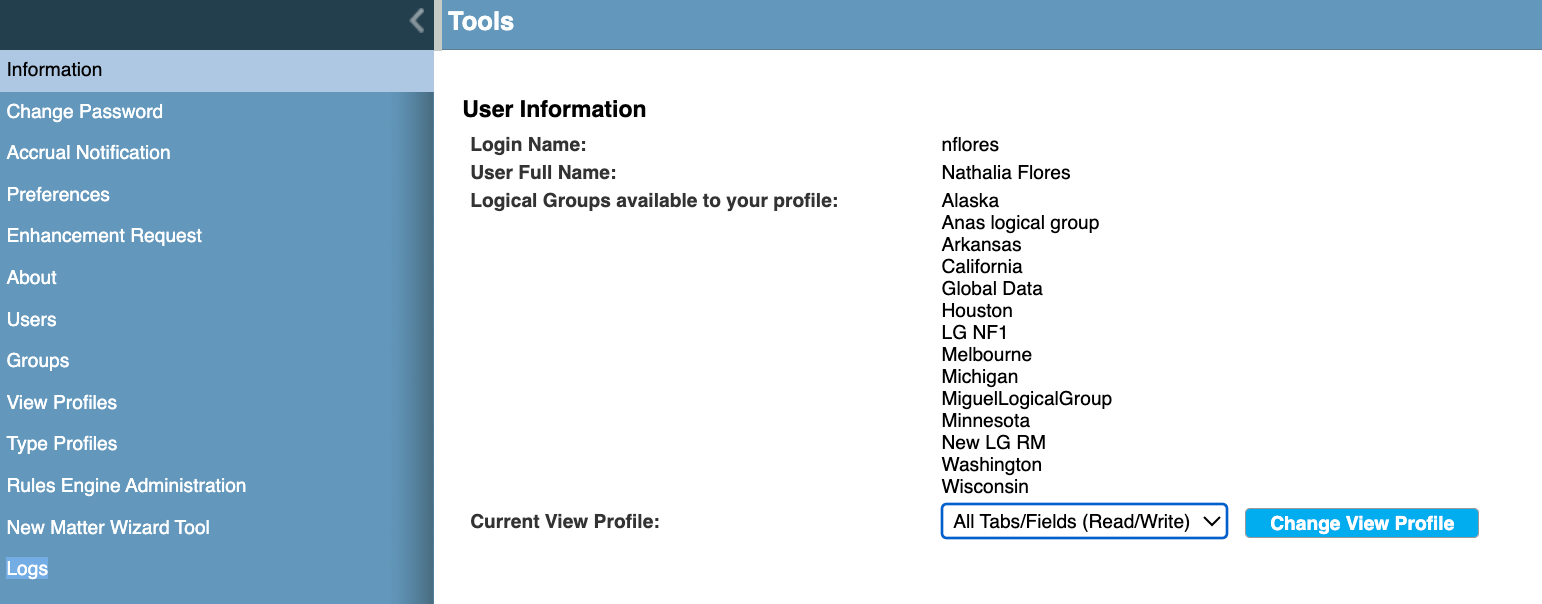Select Accrual Notification from the sidebar
The height and width of the screenshot is (604, 1542).
coord(88,152)
